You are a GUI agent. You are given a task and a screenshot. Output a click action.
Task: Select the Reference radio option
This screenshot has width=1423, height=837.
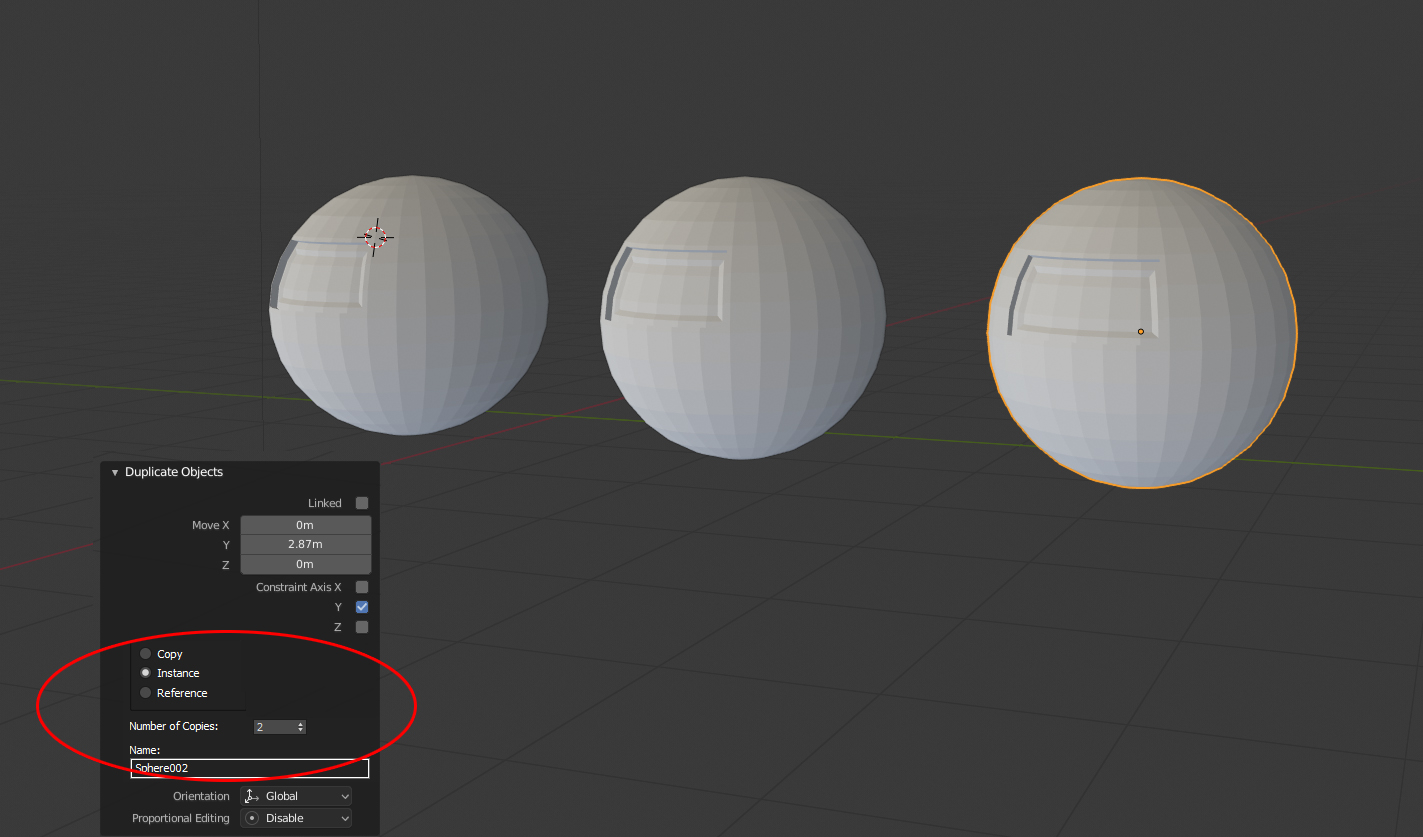tap(146, 693)
